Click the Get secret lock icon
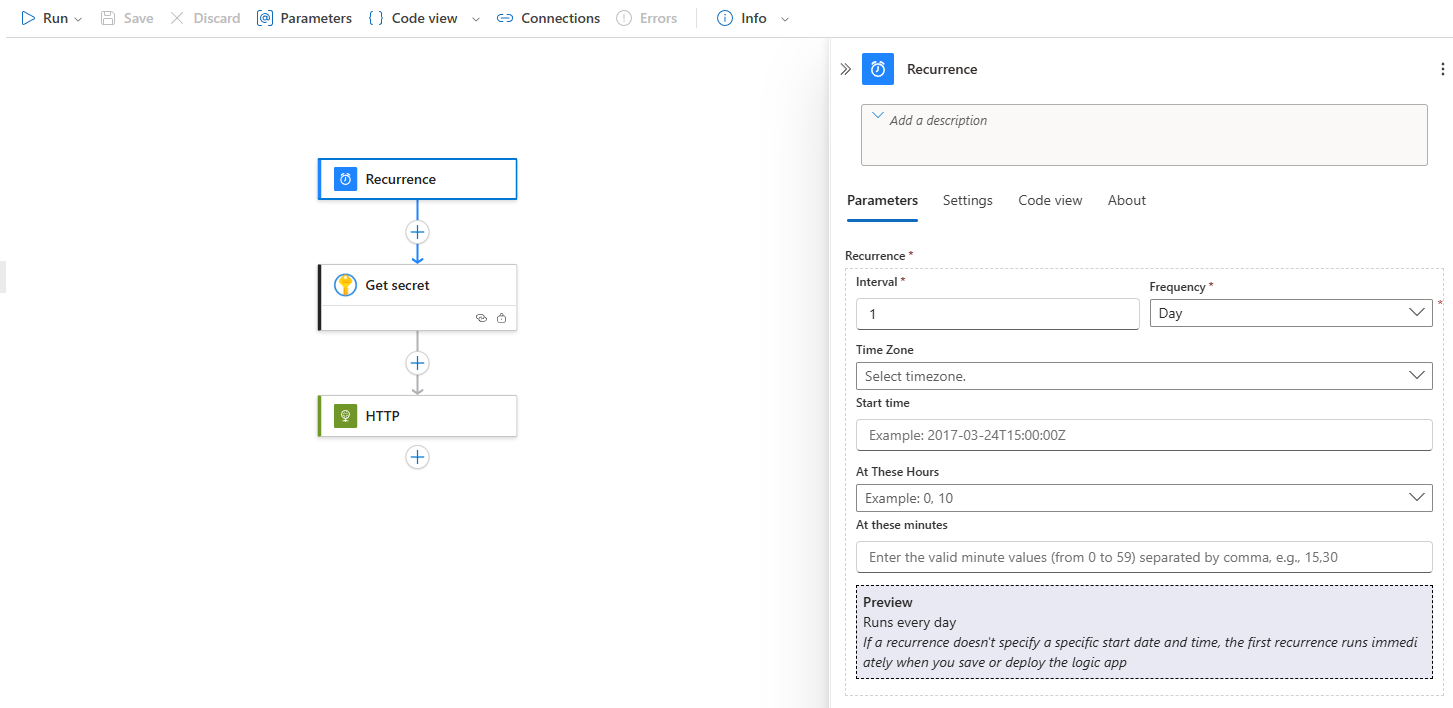 [x=501, y=318]
